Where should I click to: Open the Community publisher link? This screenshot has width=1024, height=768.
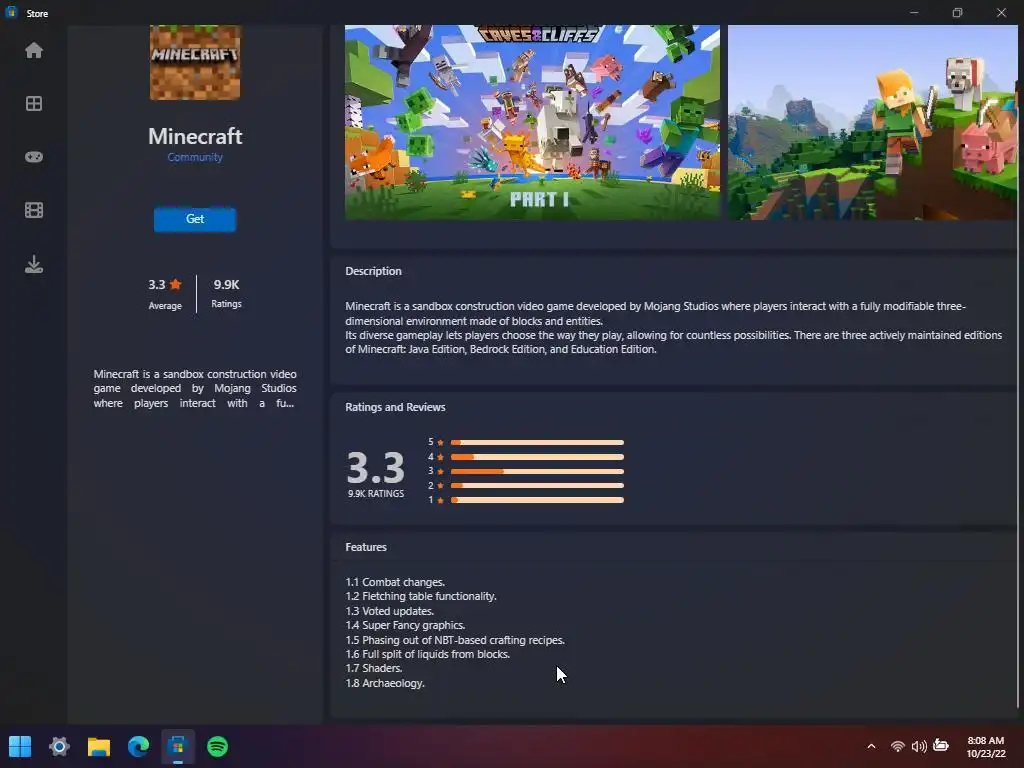[195, 157]
